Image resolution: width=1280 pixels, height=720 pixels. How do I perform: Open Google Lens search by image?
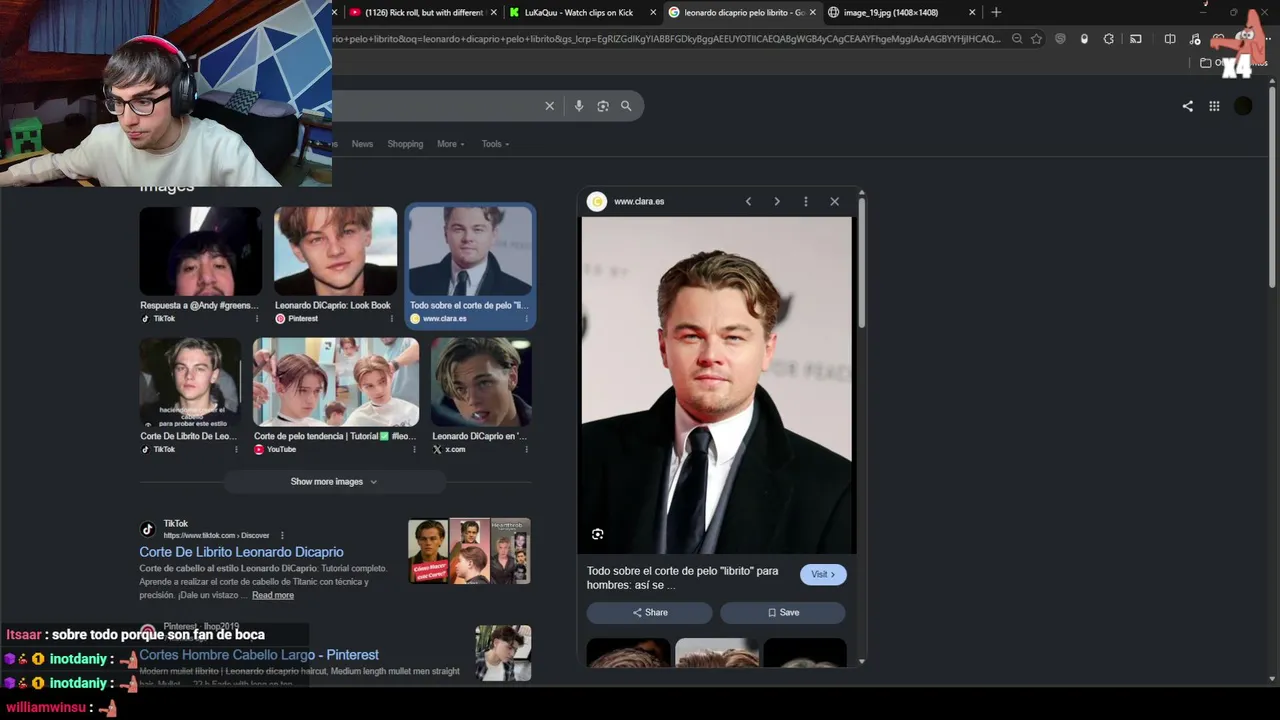point(602,106)
